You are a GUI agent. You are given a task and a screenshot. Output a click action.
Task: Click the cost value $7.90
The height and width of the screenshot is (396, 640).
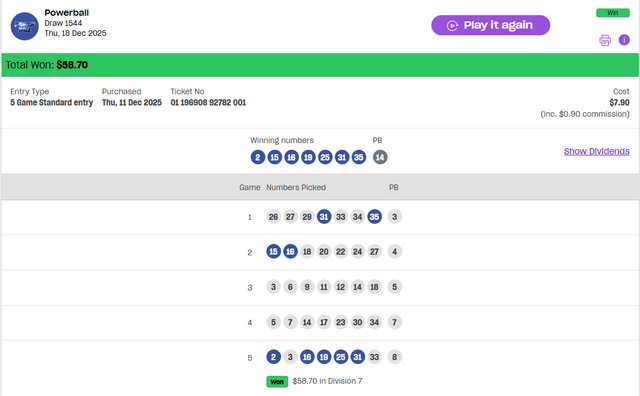coord(619,102)
